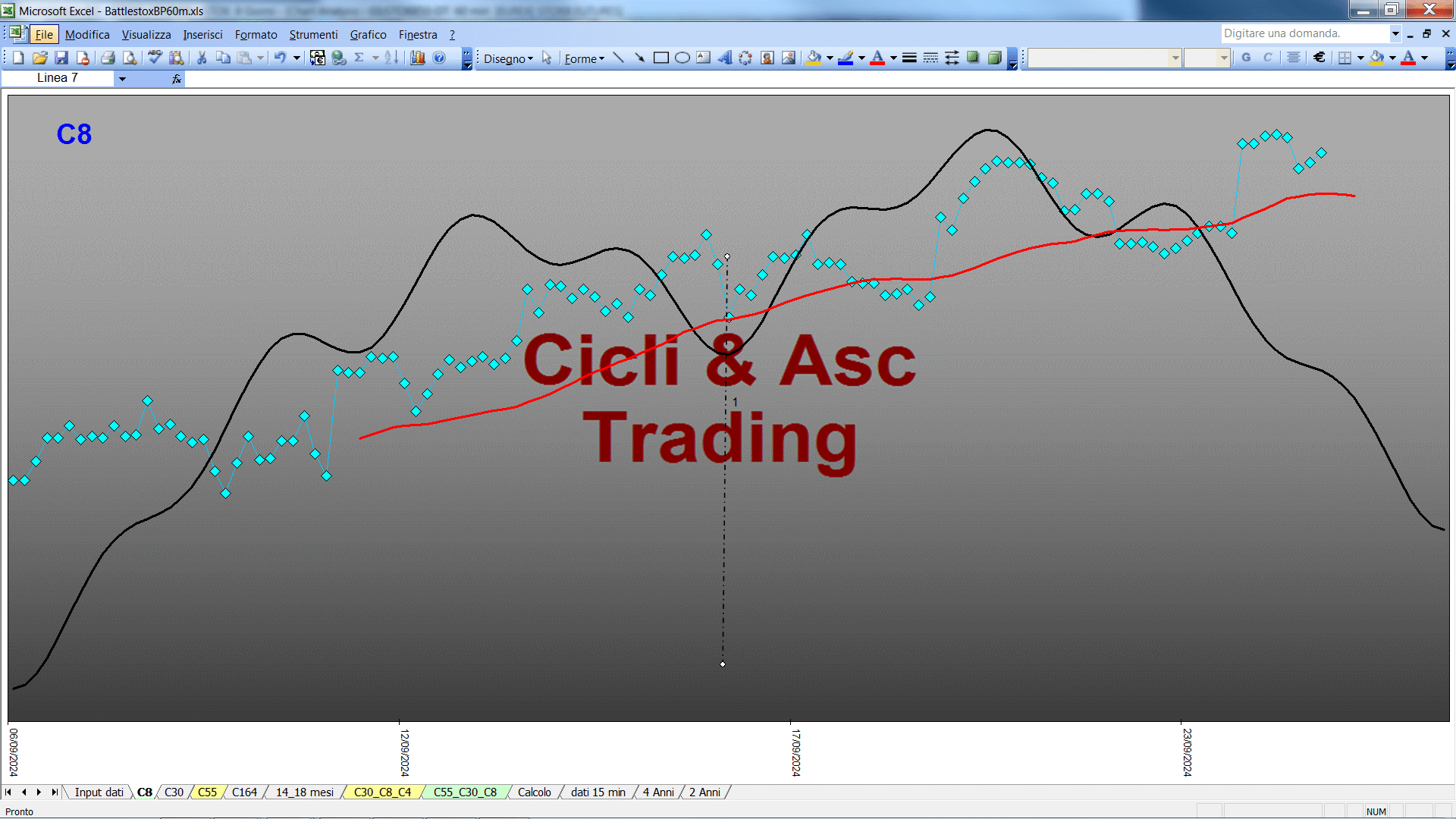Open the Modifica menu
1456x819 pixels.
pyautogui.click(x=87, y=34)
